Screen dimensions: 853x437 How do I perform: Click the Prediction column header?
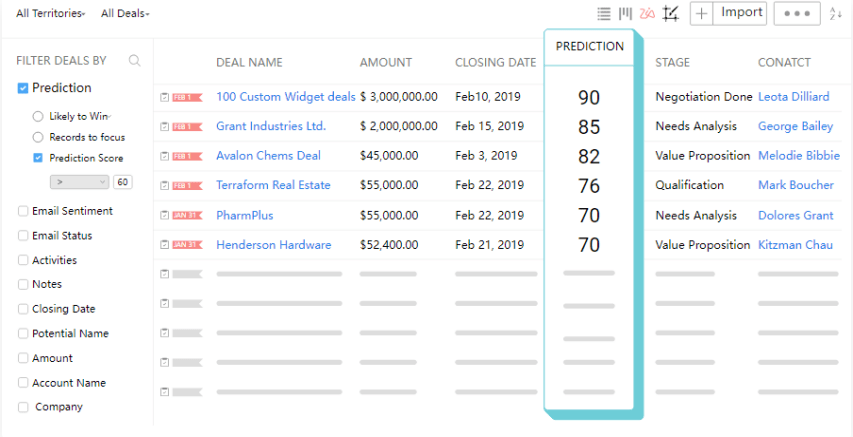(590, 46)
